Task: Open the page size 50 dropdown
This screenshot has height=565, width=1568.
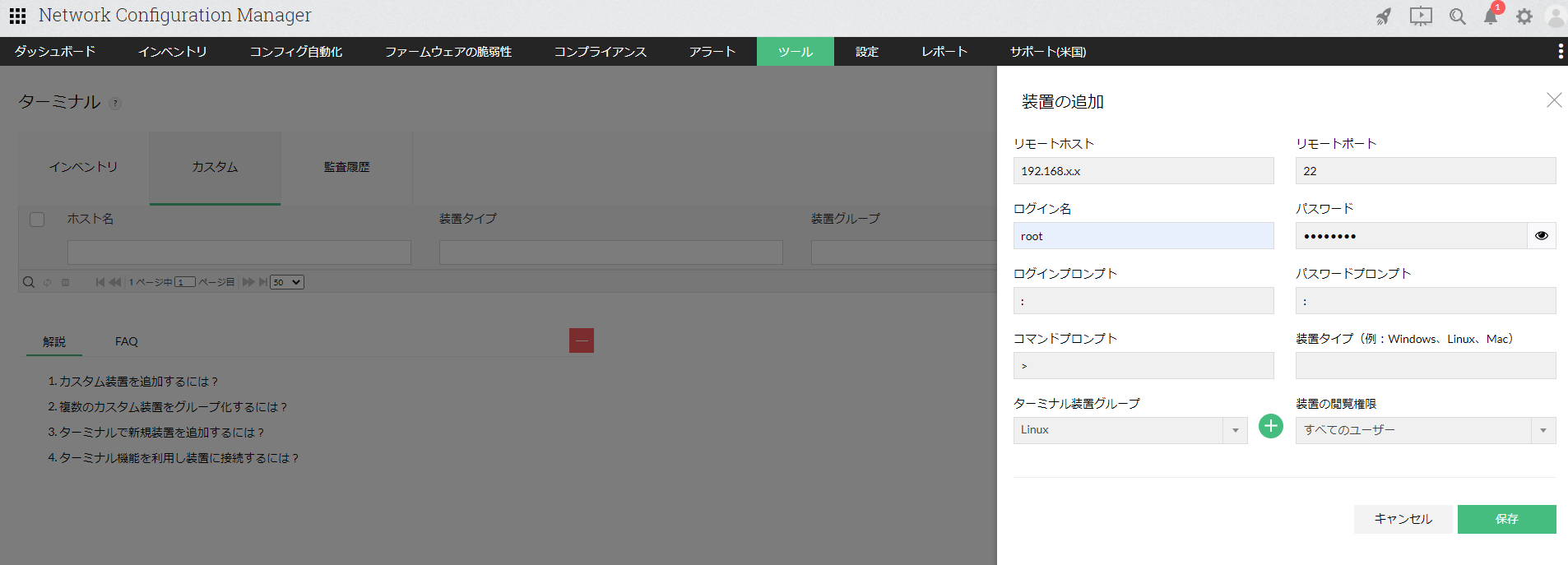Action: [287, 282]
